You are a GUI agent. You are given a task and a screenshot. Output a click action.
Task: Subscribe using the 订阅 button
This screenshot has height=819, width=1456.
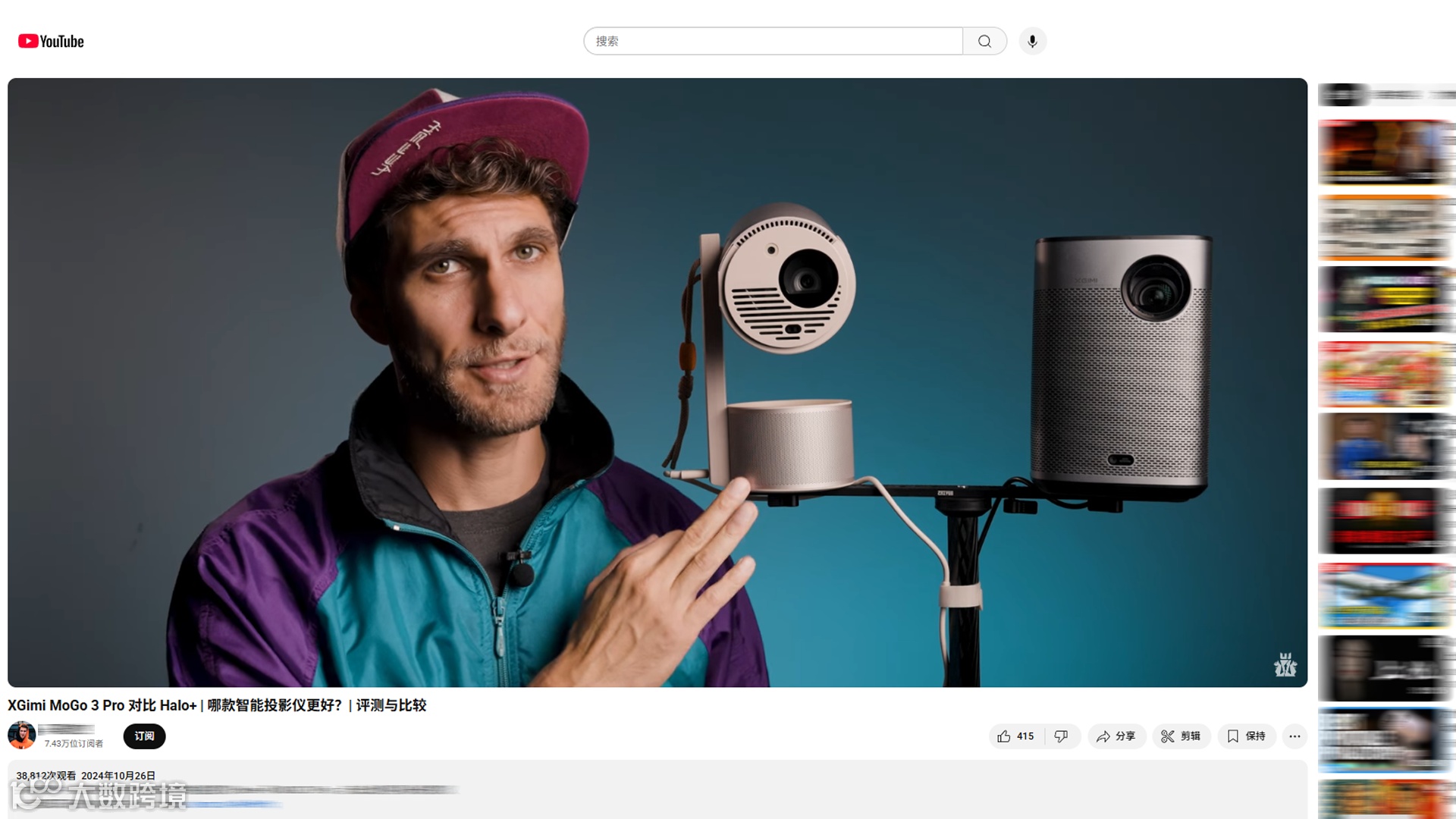click(144, 736)
